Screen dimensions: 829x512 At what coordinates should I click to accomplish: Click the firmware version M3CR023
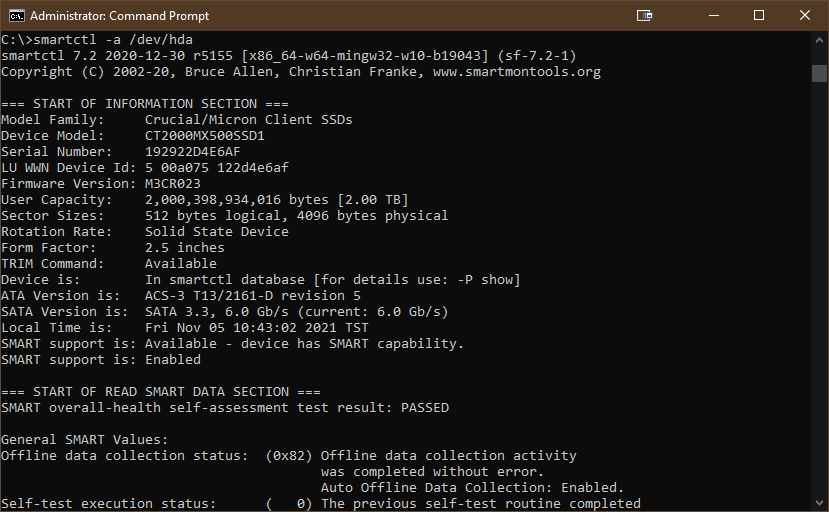pos(173,184)
